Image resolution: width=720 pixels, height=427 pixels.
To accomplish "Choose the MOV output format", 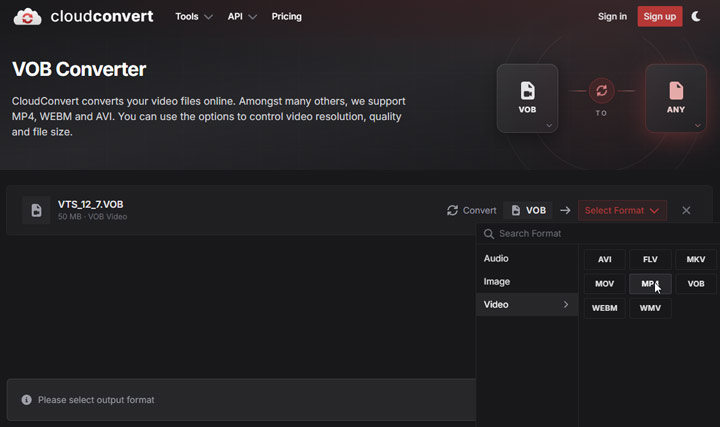I will 604,284.
